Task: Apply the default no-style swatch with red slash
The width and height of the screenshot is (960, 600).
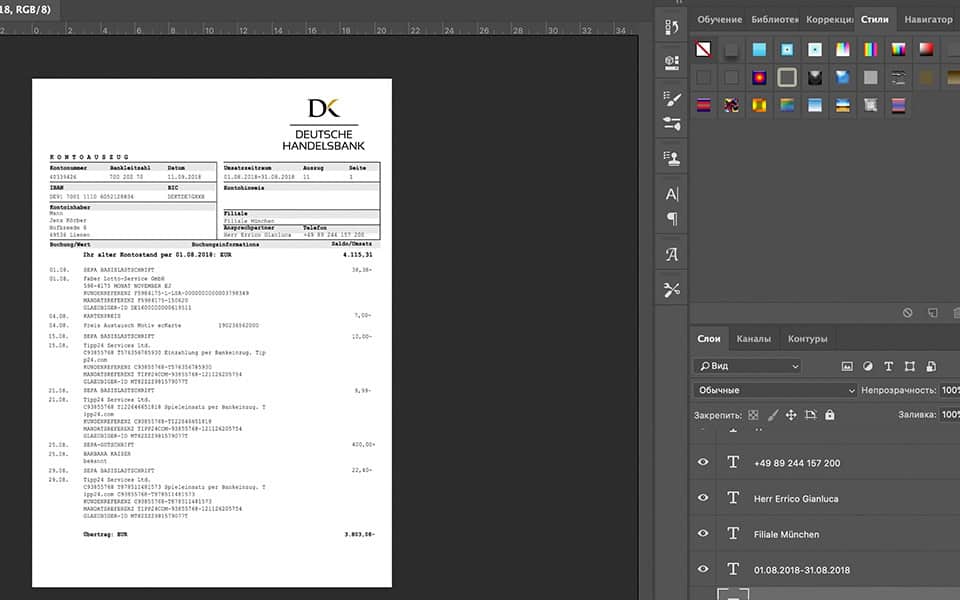Action: pos(703,49)
